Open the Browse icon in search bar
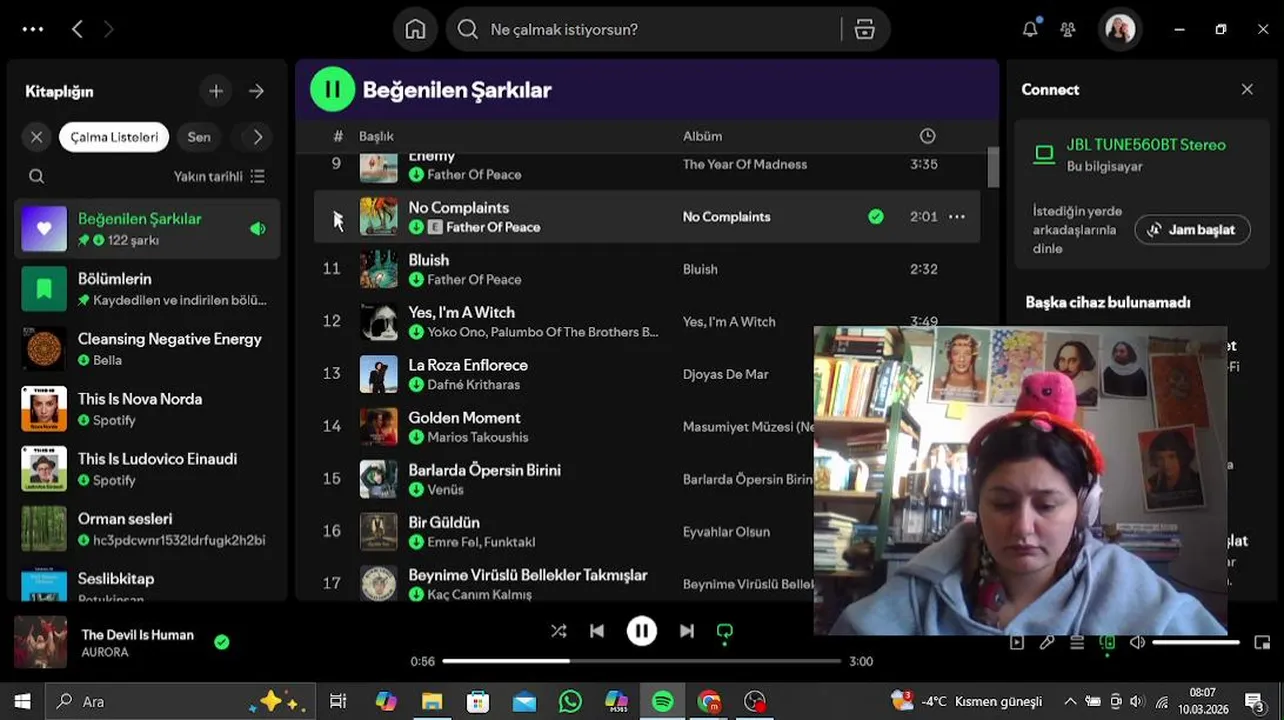Screen dimensions: 1284x720 tap(865, 29)
